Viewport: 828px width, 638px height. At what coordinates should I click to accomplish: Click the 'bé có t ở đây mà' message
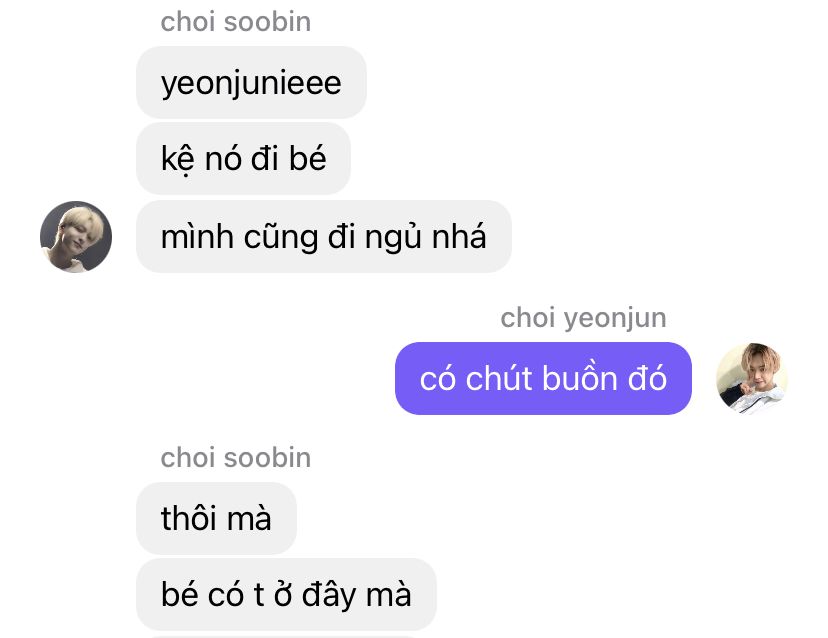(286, 594)
